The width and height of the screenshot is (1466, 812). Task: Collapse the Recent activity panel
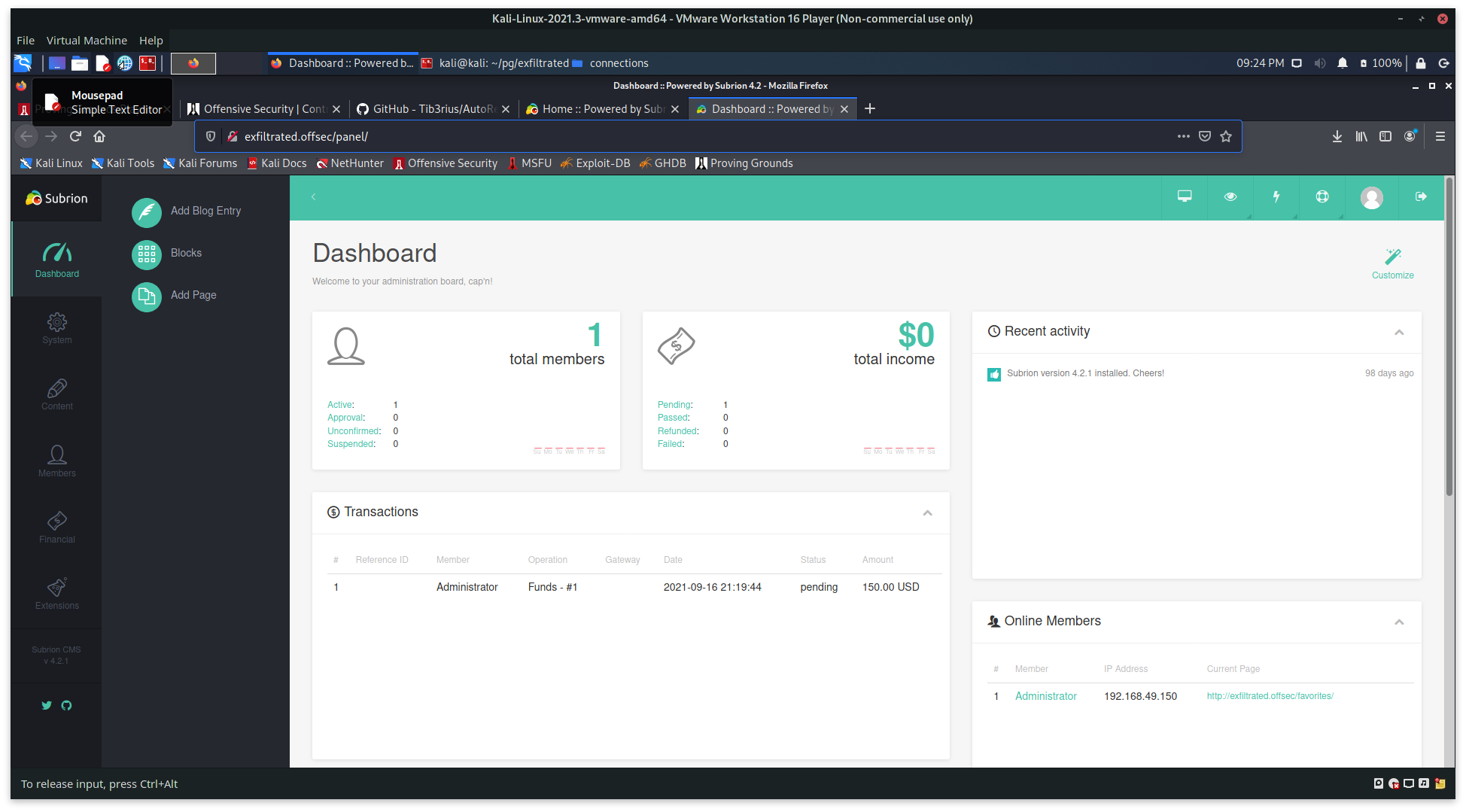coord(1400,332)
